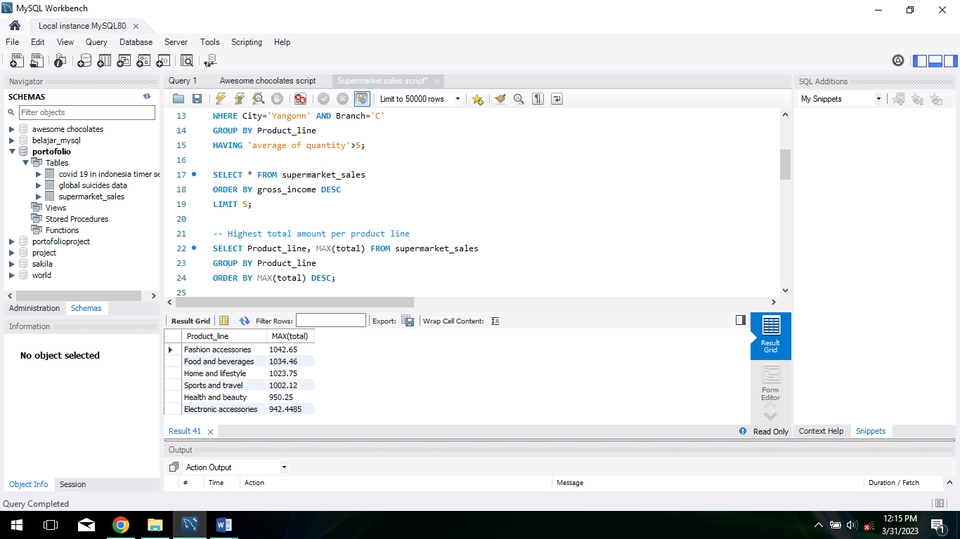Create a new view icon
Image resolution: width=960 pixels, height=539 pixels.
pyautogui.click(x=124, y=61)
